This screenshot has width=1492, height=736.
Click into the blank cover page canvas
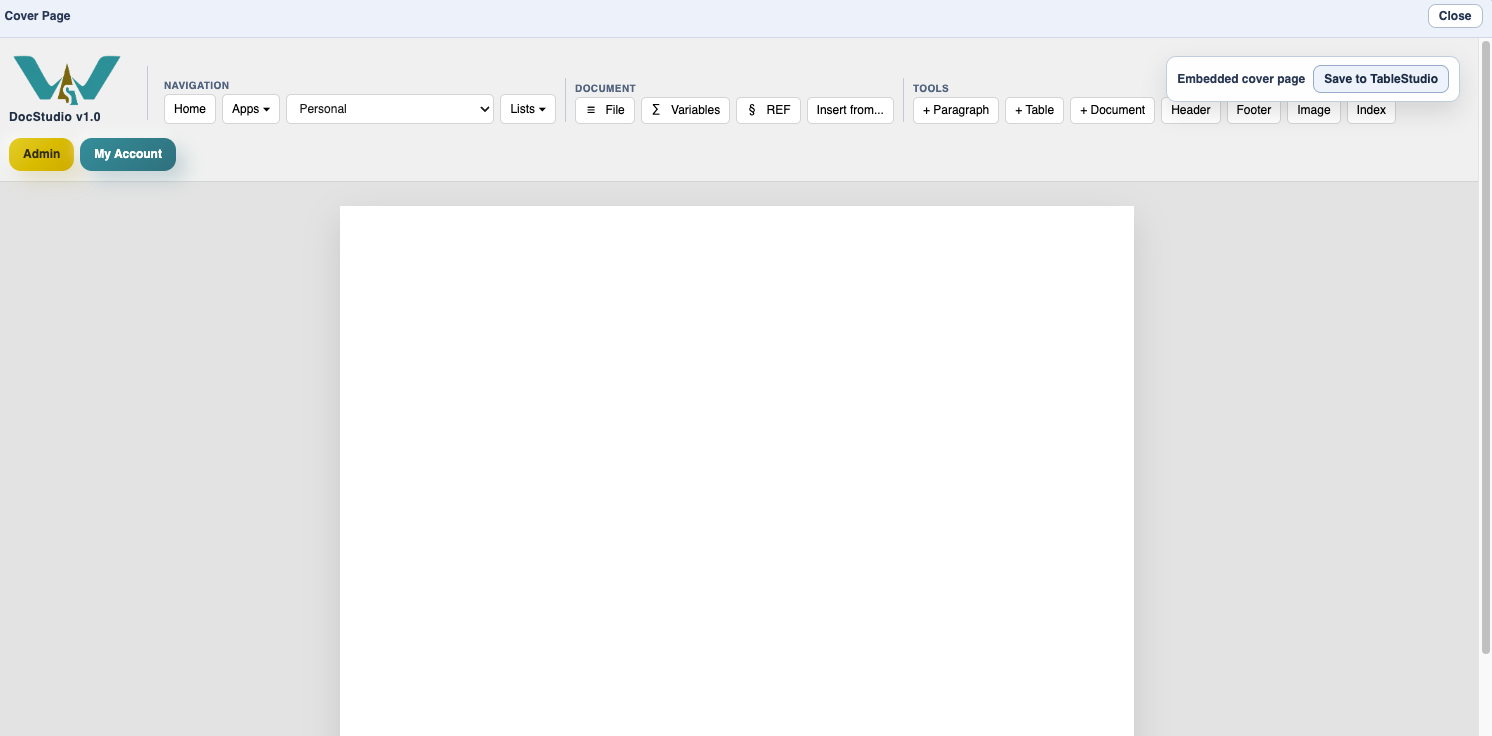coord(737,471)
